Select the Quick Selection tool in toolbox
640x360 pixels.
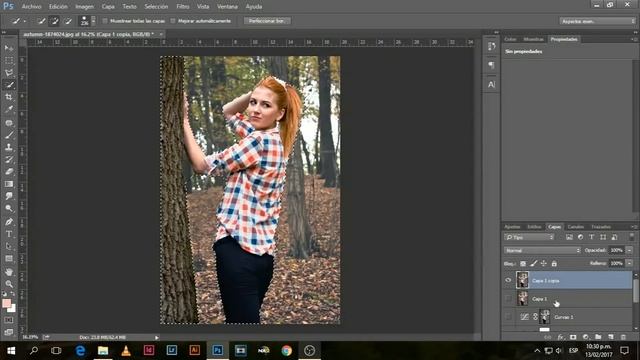(x=9, y=85)
